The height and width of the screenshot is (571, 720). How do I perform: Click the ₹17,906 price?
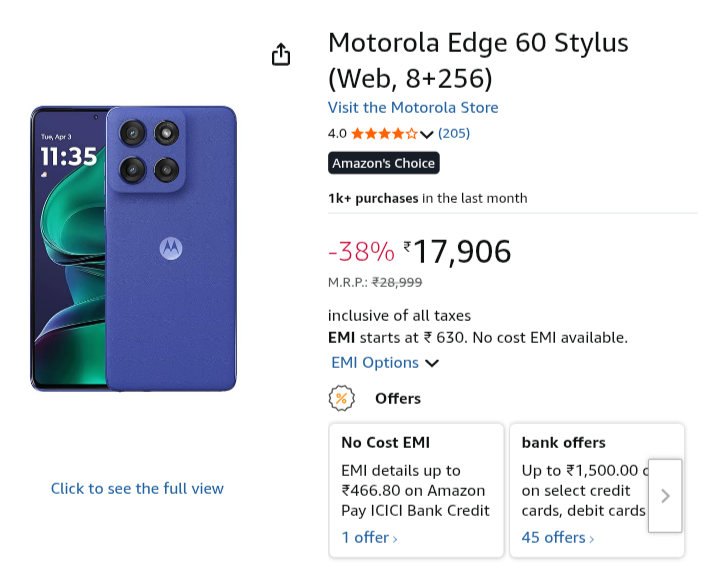(x=458, y=252)
